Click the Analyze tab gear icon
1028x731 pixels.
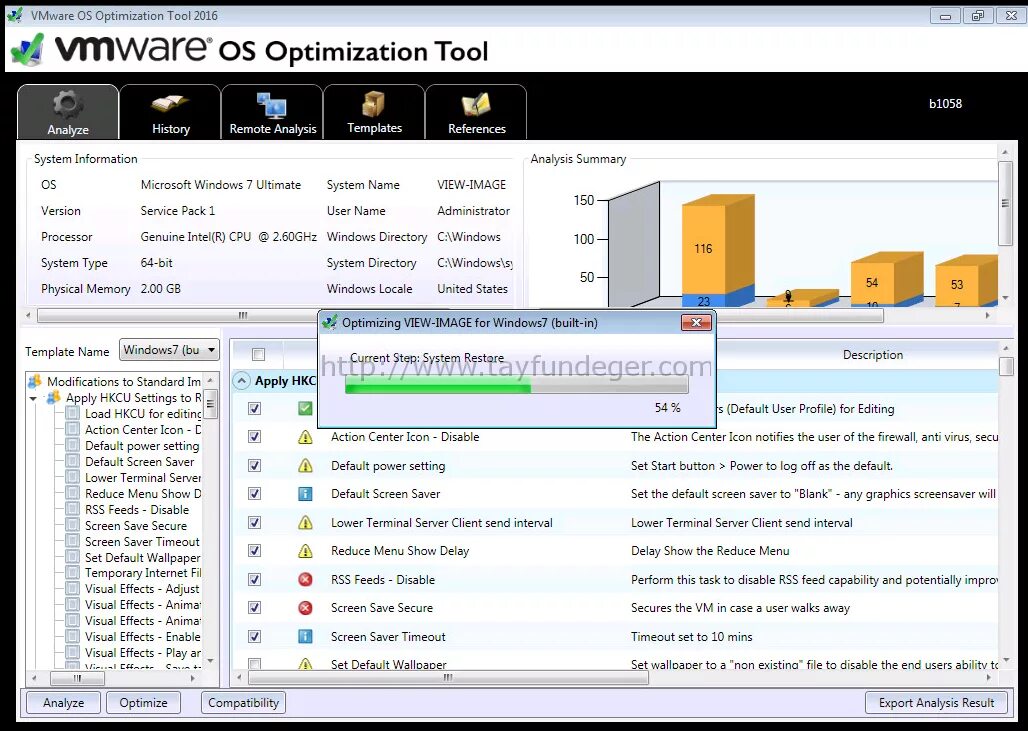tap(68, 105)
